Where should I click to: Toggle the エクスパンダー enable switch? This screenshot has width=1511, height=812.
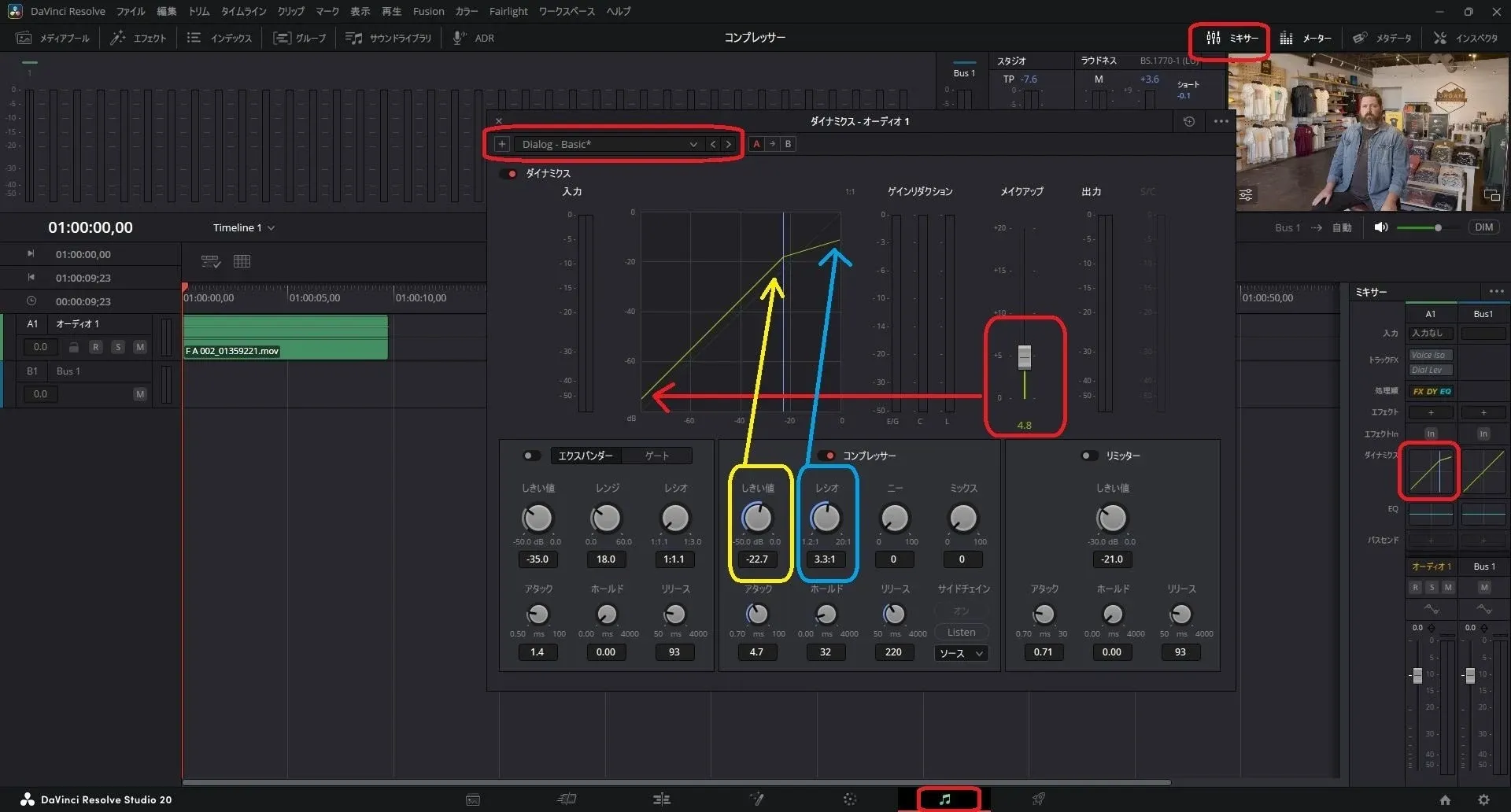(x=532, y=456)
